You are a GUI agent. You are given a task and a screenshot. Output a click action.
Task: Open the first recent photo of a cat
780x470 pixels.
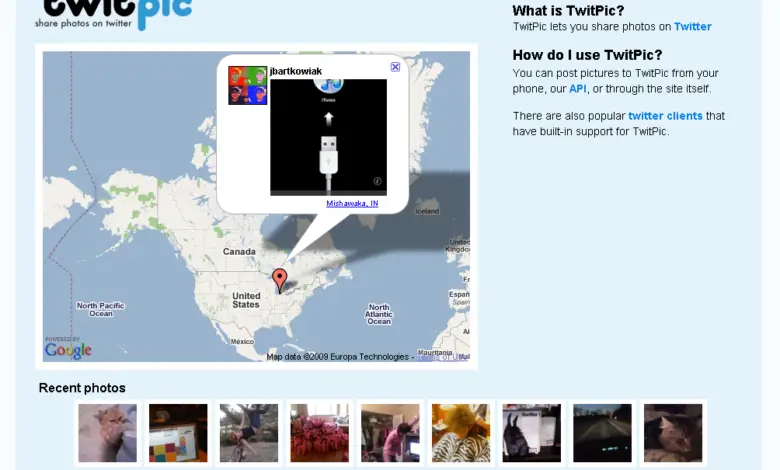[x=107, y=433]
